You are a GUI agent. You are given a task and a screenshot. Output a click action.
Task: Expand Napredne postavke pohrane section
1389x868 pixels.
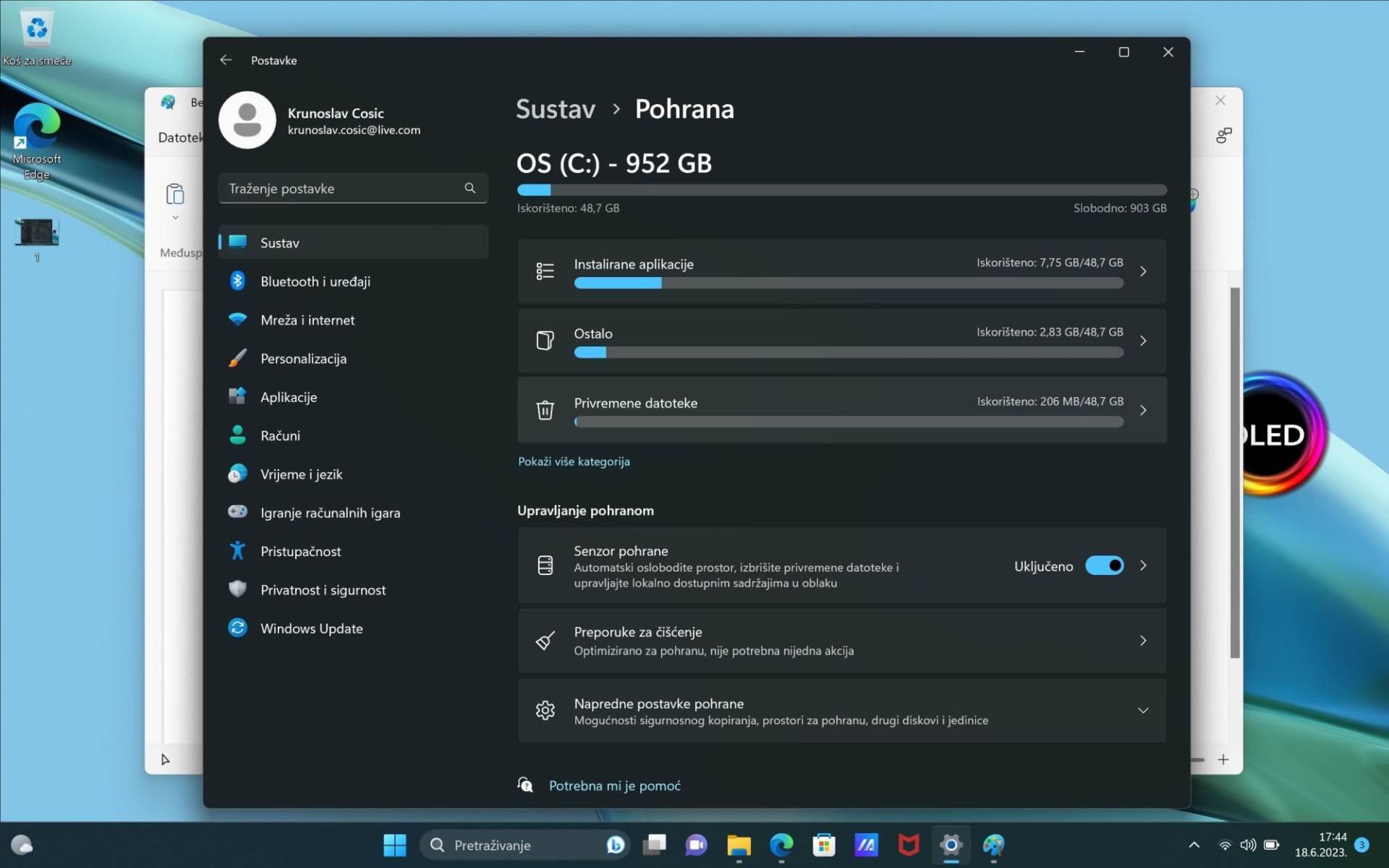coord(1142,710)
